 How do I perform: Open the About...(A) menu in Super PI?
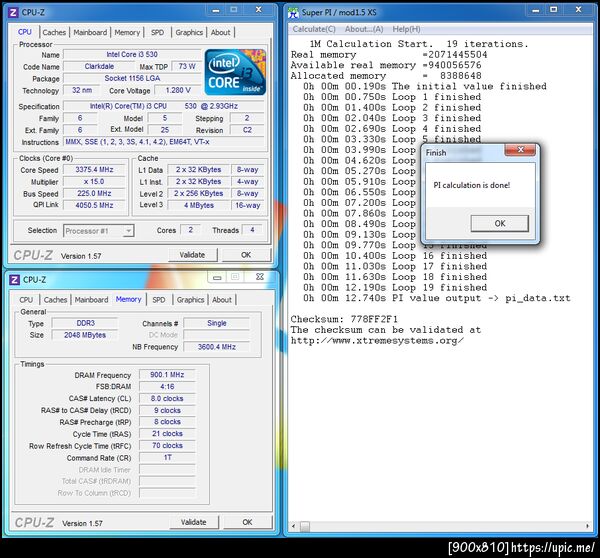click(x=364, y=29)
